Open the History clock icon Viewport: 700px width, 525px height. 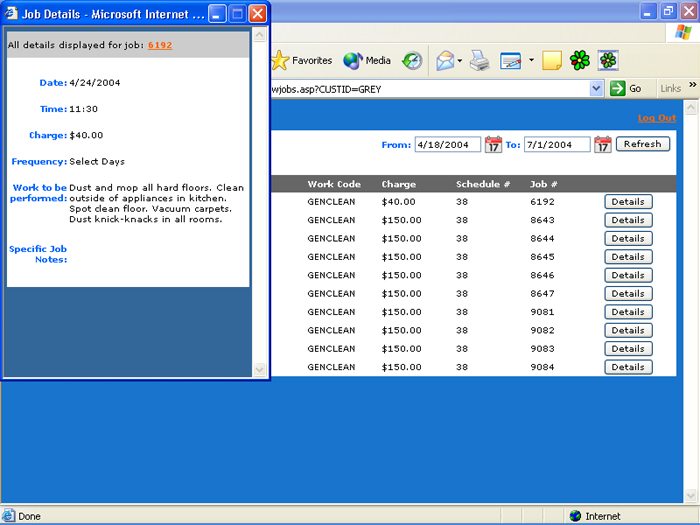(x=412, y=61)
